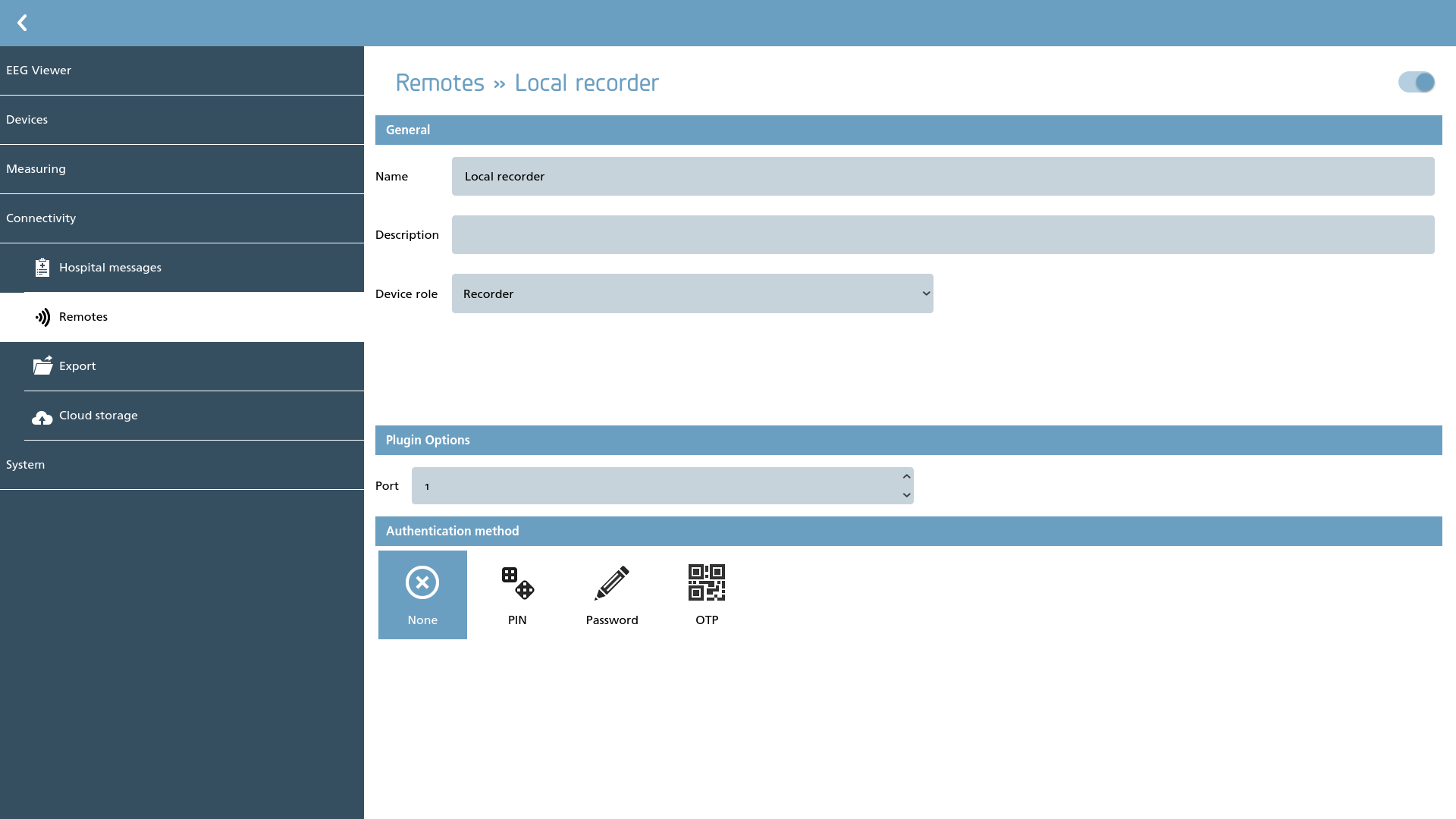Open the Devices menu section
1456x819 pixels.
click(182, 120)
